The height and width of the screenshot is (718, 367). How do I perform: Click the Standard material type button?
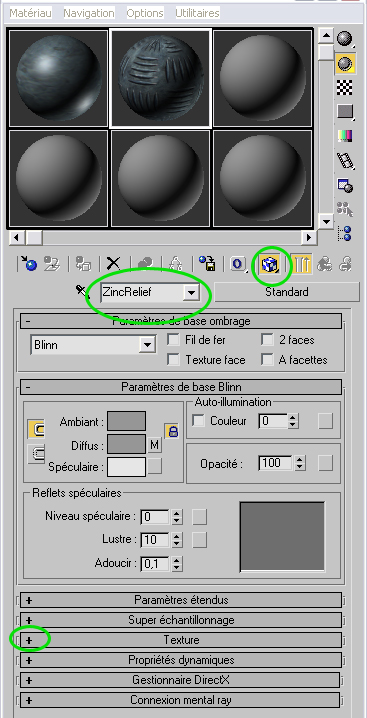287,292
